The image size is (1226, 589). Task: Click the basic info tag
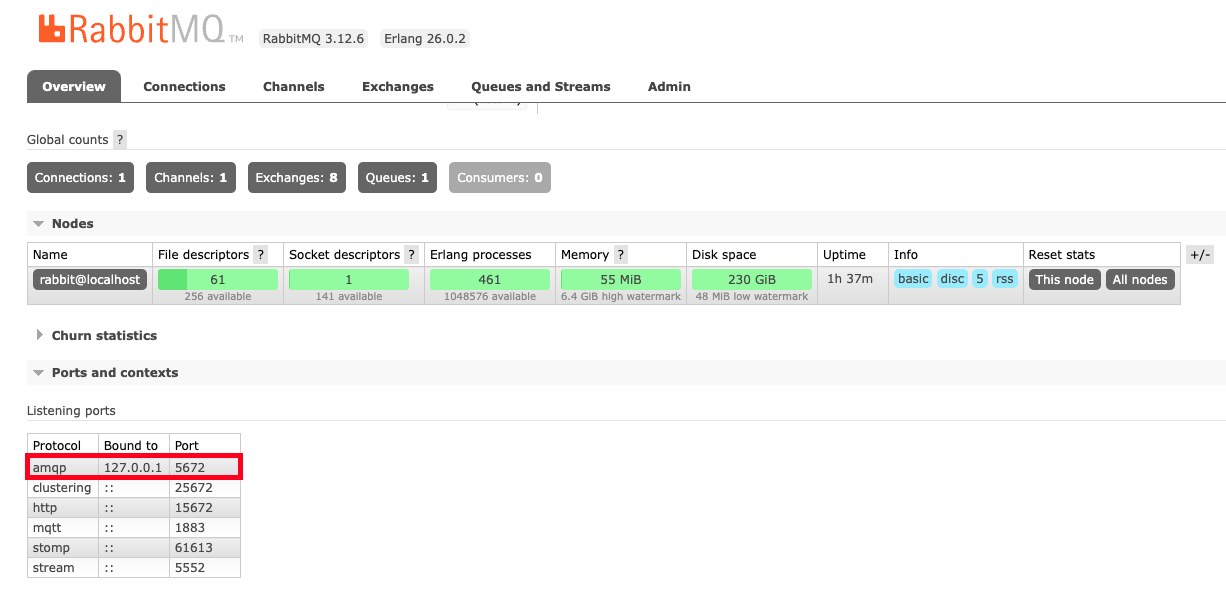(913, 279)
